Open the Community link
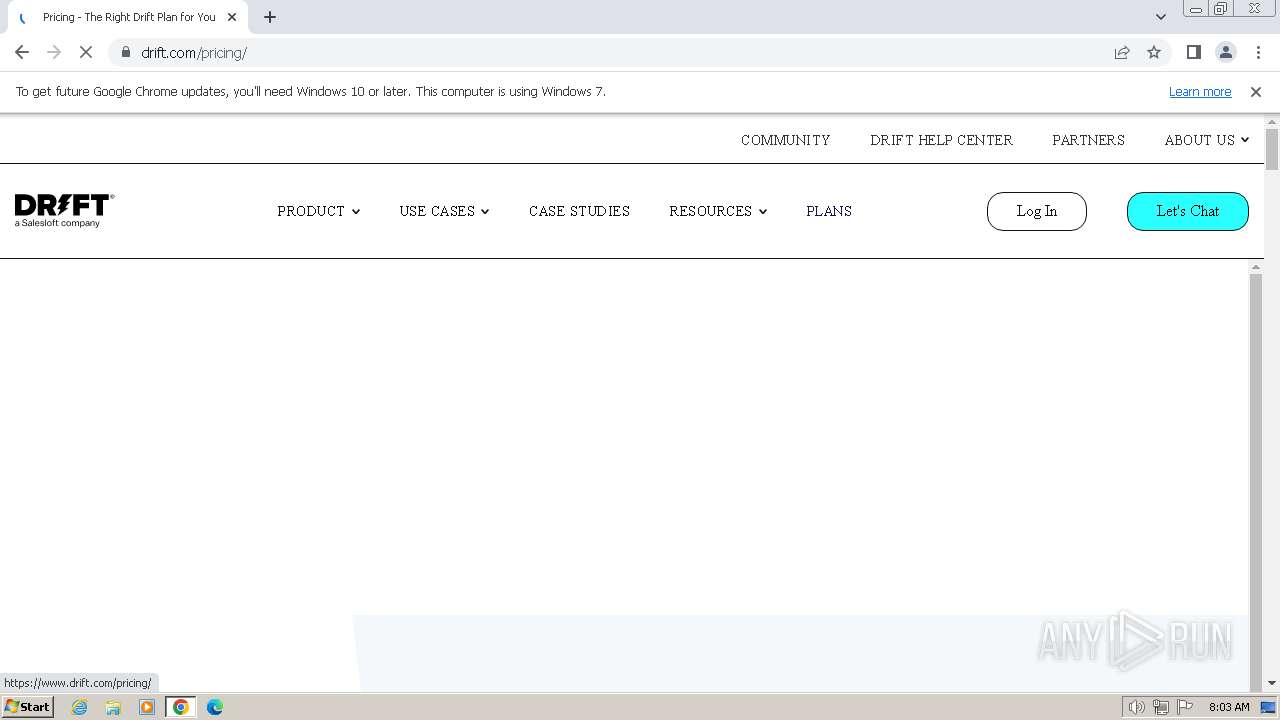 coord(785,140)
